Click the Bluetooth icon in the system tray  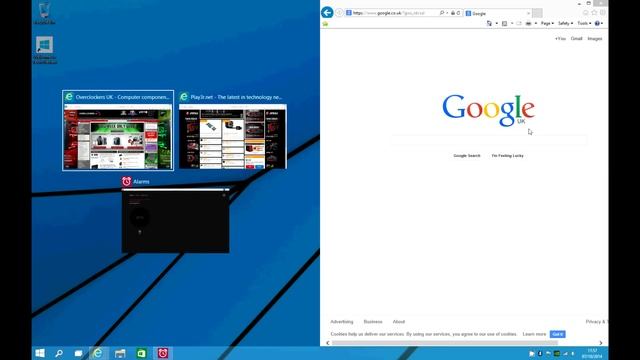click(x=540, y=353)
